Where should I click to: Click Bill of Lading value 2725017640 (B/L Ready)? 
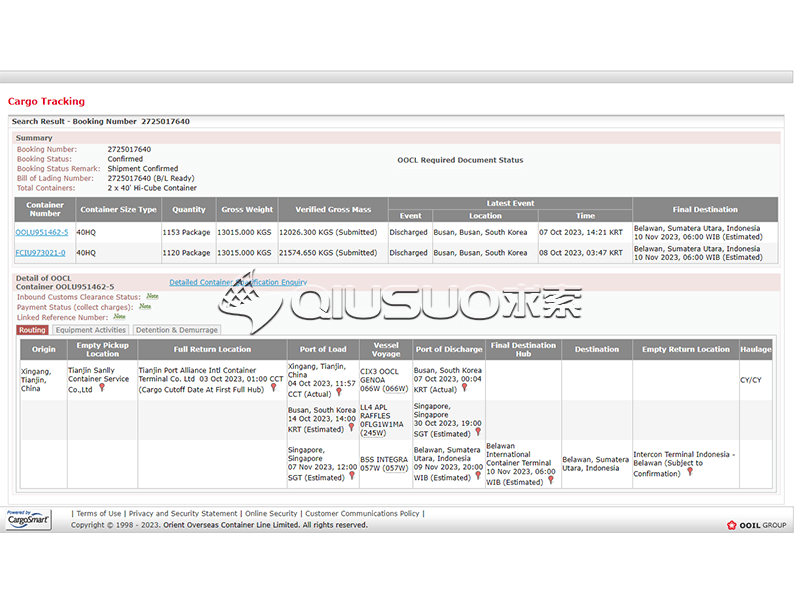point(151,179)
